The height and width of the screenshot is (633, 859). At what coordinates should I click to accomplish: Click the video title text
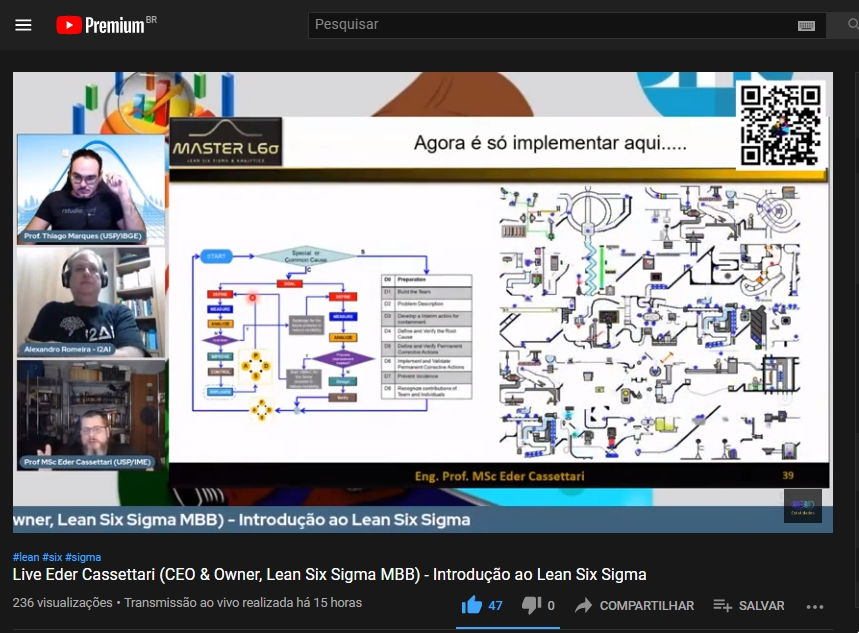(x=329, y=574)
